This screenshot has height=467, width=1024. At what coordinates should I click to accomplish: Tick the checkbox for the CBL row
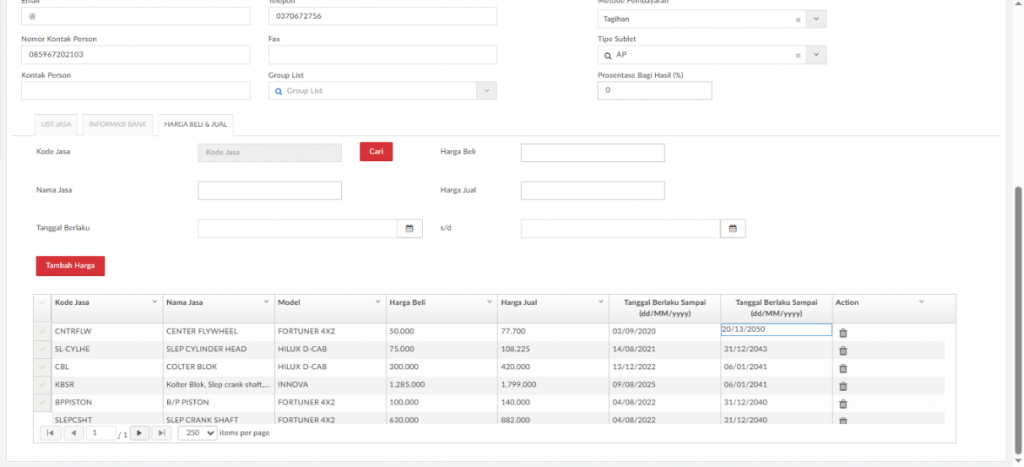tap(42, 366)
